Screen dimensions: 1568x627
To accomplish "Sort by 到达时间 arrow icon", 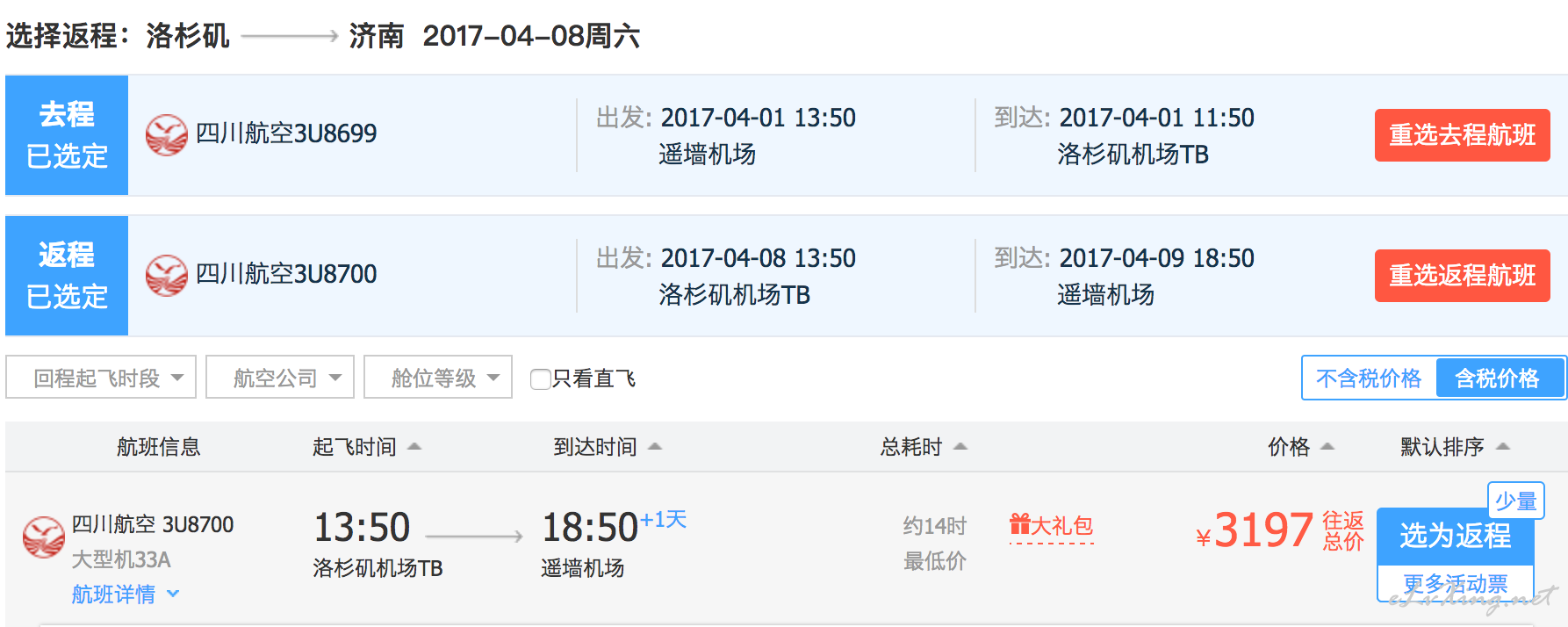I will (655, 446).
